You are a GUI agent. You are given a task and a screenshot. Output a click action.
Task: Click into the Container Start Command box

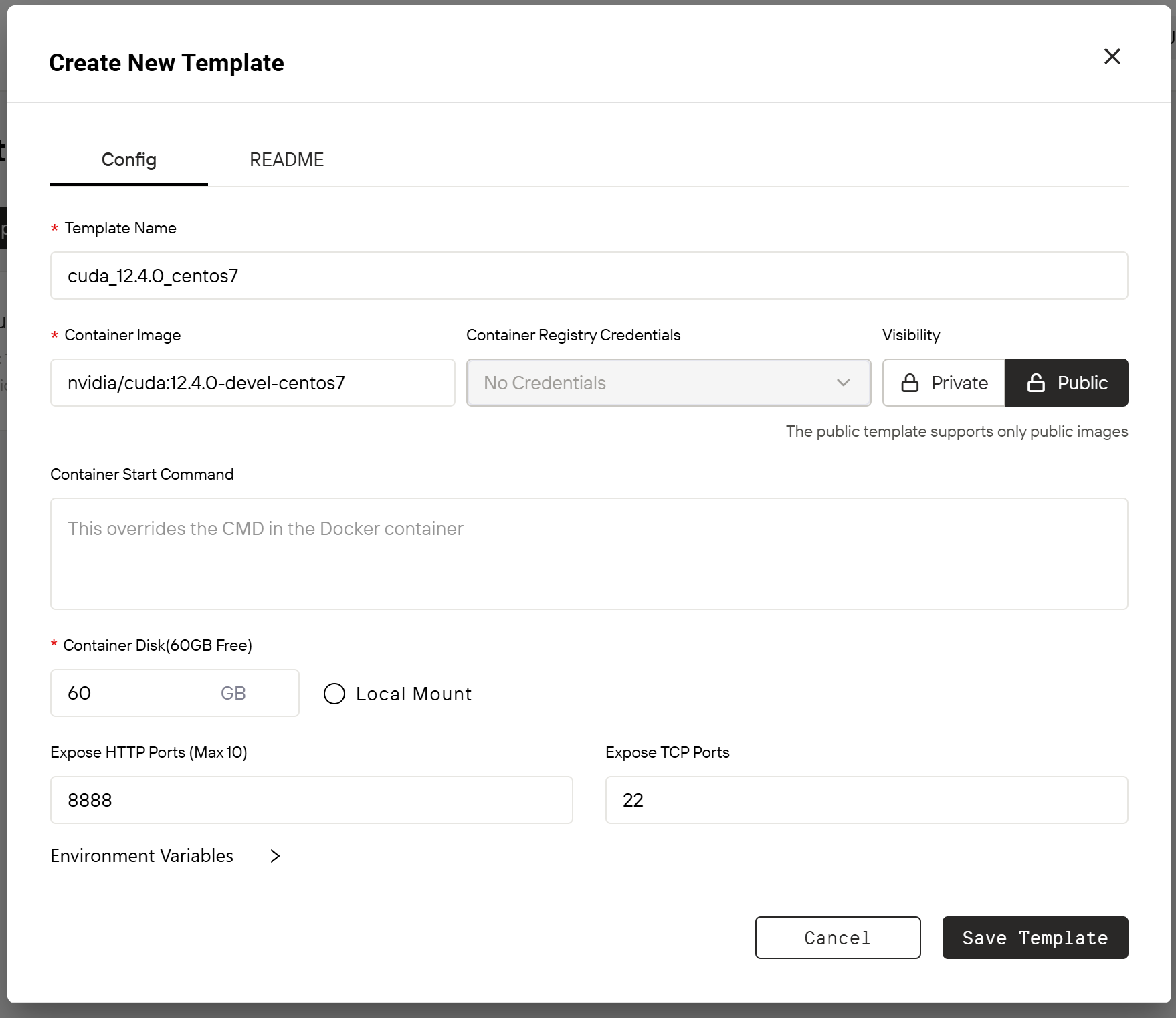pyautogui.click(x=589, y=554)
